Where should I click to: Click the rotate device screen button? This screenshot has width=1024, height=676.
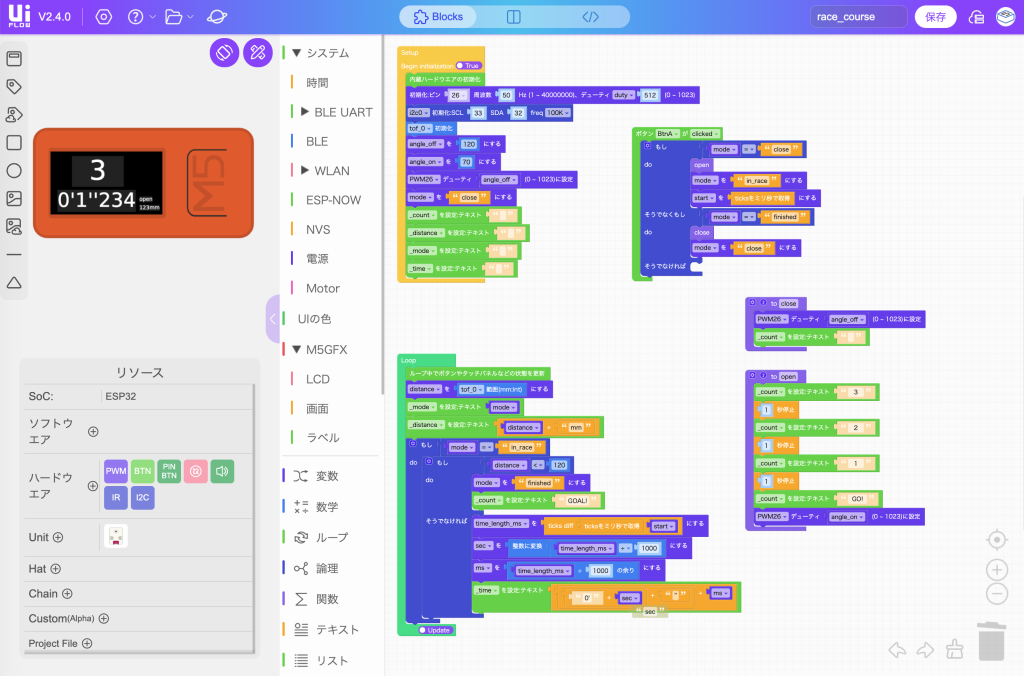click(x=224, y=52)
